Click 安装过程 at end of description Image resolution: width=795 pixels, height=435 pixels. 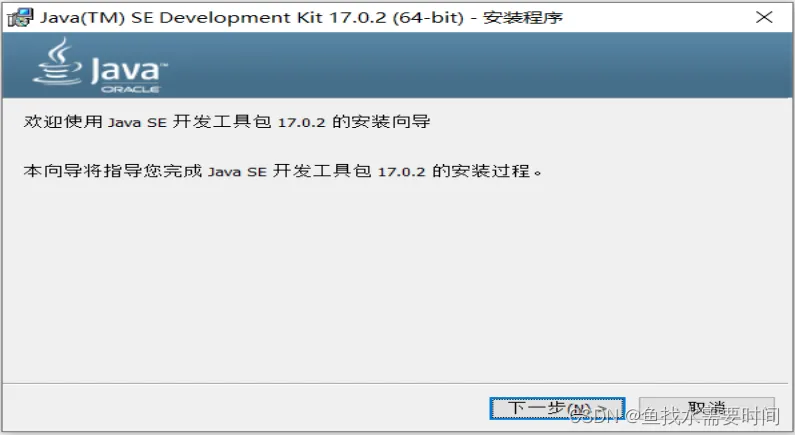[x=490, y=171]
